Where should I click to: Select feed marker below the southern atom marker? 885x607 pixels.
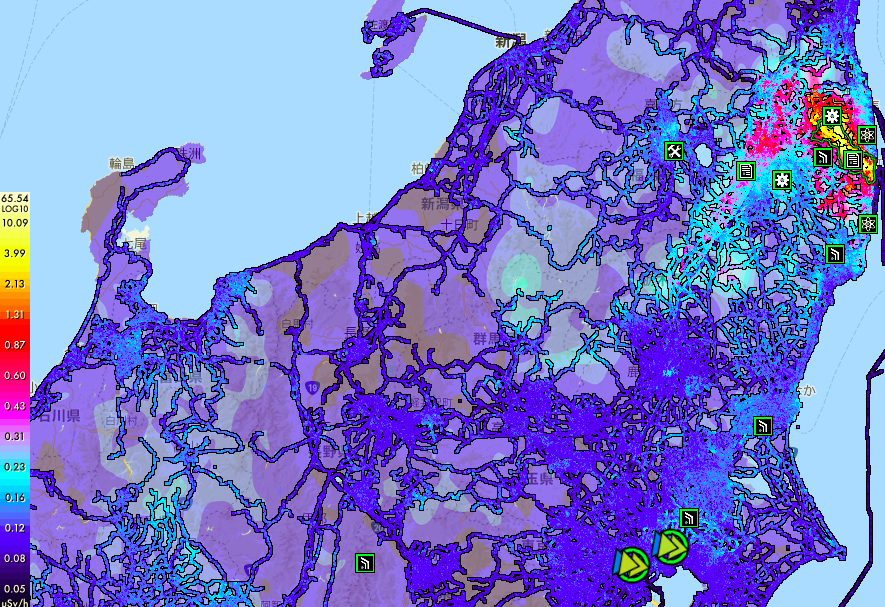(x=834, y=253)
